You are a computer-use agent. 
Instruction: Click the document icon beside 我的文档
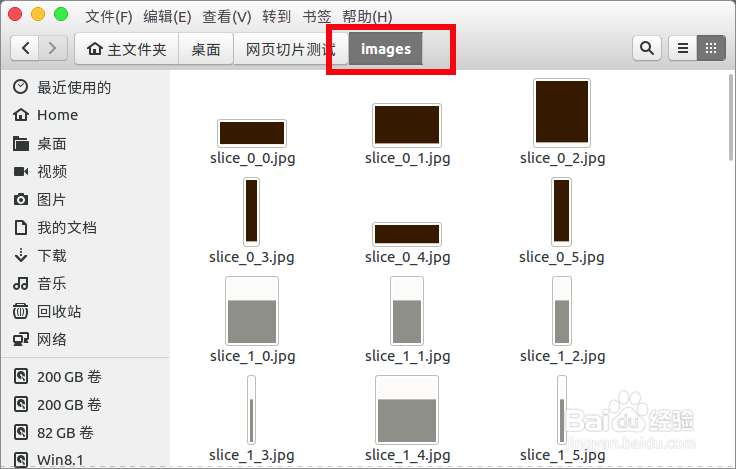tap(20, 228)
